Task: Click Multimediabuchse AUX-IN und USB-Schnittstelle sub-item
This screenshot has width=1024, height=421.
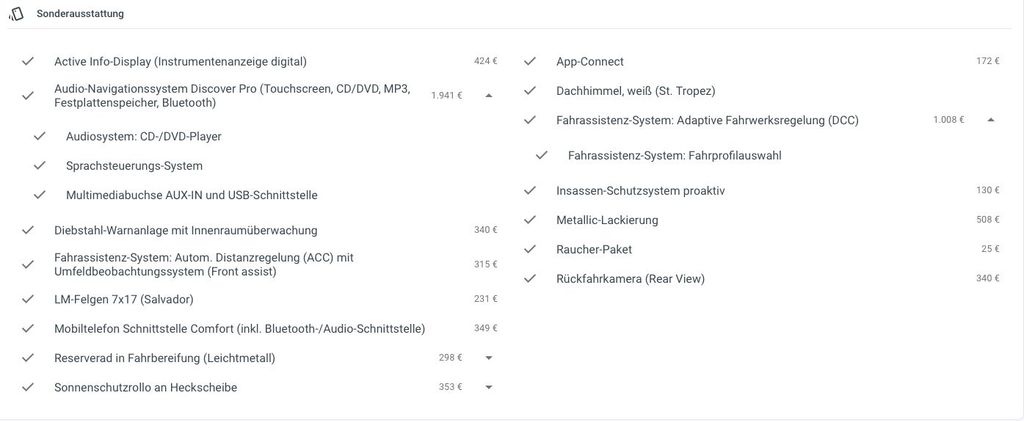Action: 192,195
